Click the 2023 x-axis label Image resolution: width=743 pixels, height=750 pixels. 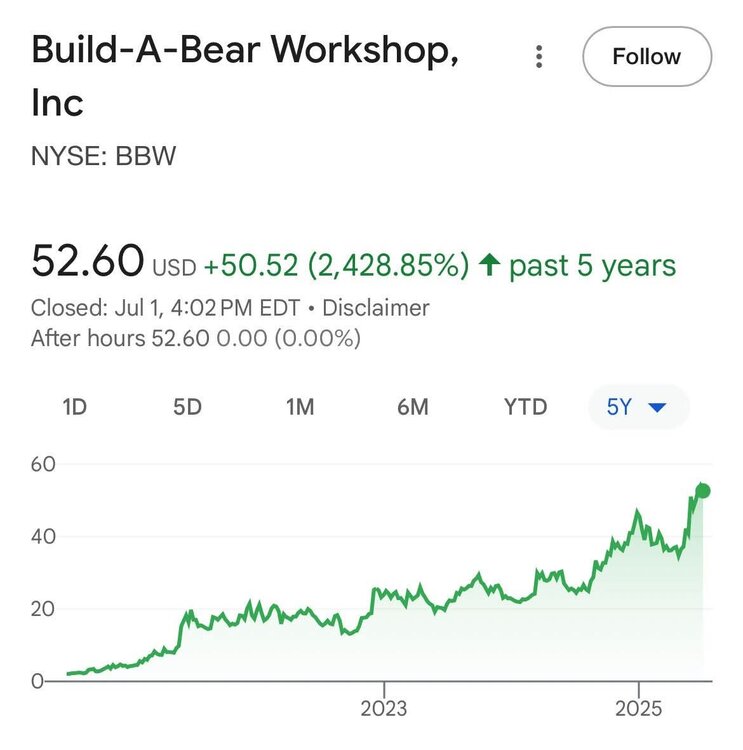(x=383, y=708)
